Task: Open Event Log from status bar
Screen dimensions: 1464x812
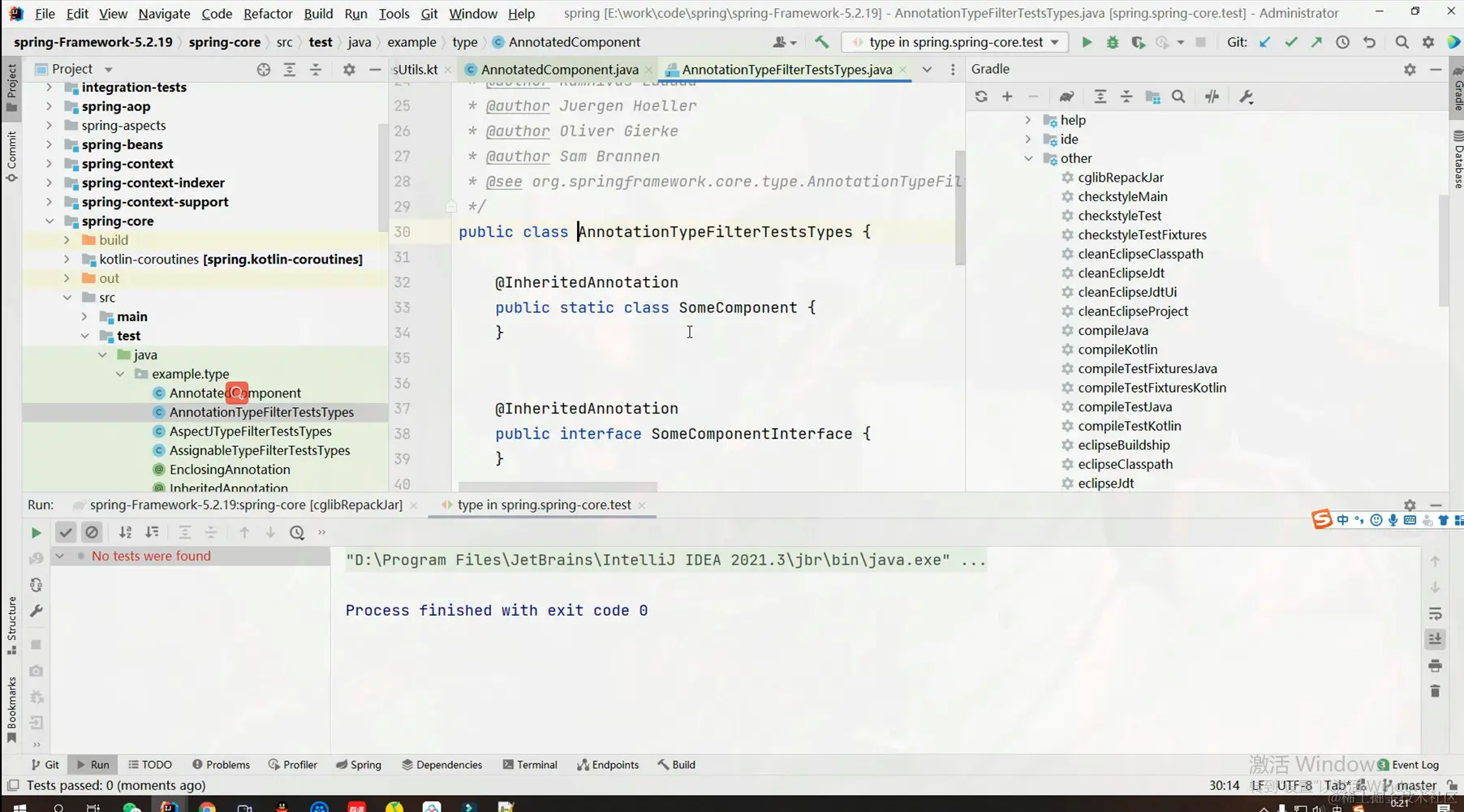Action: point(1408,765)
